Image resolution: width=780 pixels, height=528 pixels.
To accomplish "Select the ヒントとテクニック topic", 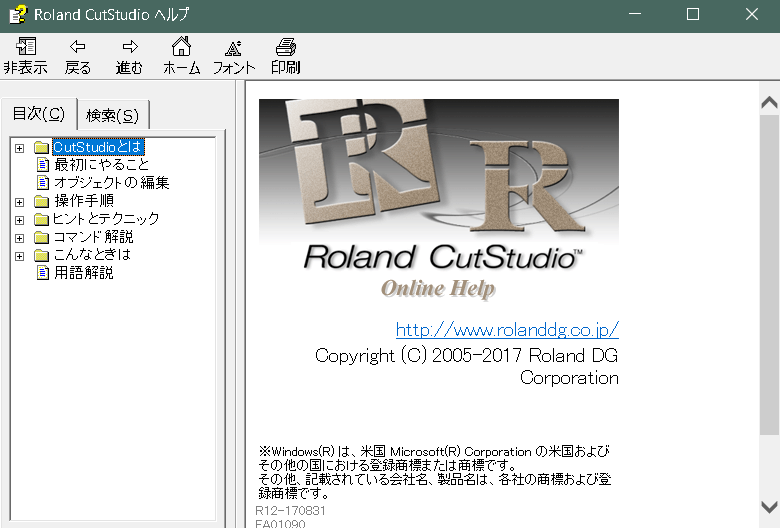I will click(106, 218).
